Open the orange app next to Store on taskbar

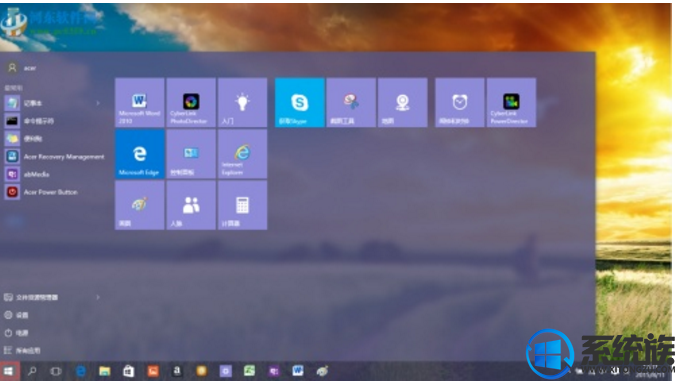point(153,371)
